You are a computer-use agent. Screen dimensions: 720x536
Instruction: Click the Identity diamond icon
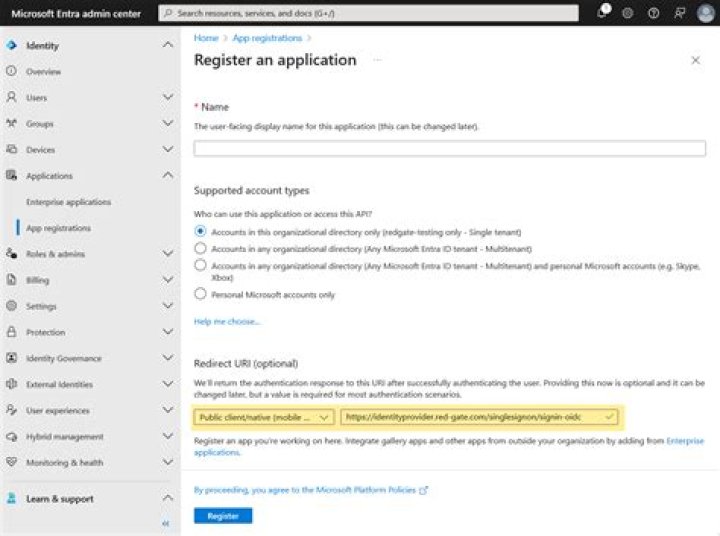tap(12, 45)
